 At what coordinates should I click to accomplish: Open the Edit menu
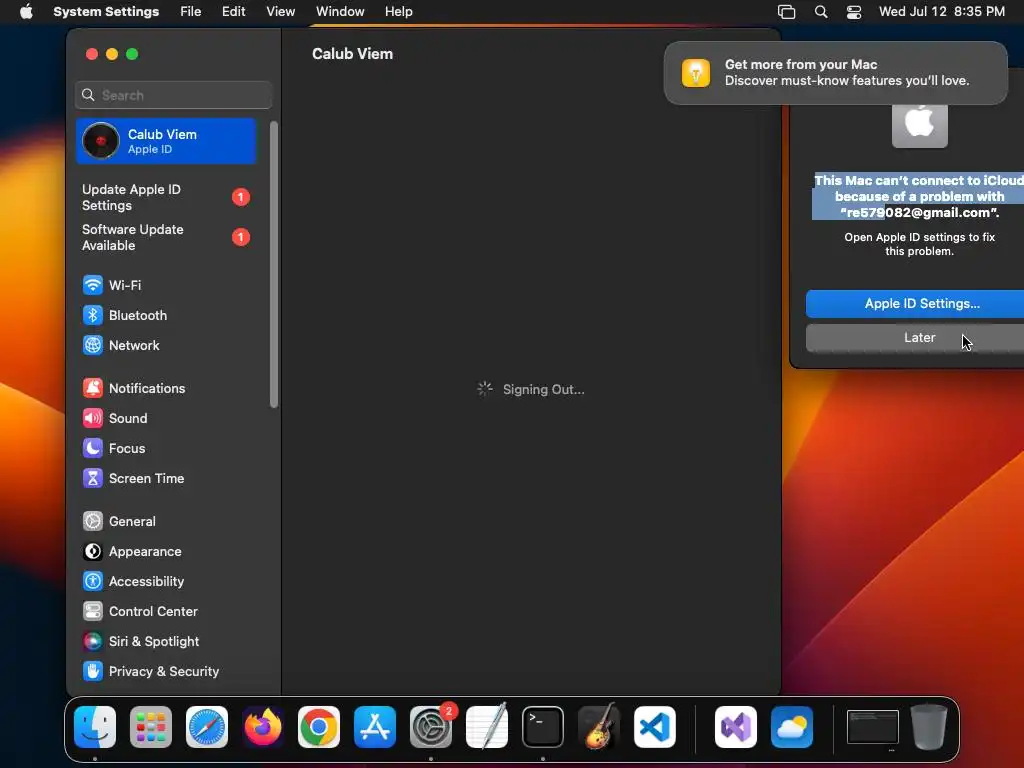234,12
